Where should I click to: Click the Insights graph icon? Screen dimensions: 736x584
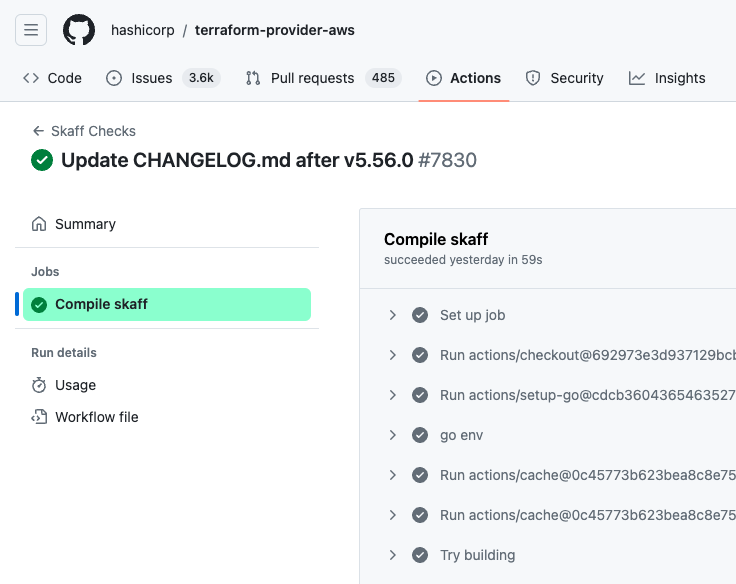click(x=637, y=78)
